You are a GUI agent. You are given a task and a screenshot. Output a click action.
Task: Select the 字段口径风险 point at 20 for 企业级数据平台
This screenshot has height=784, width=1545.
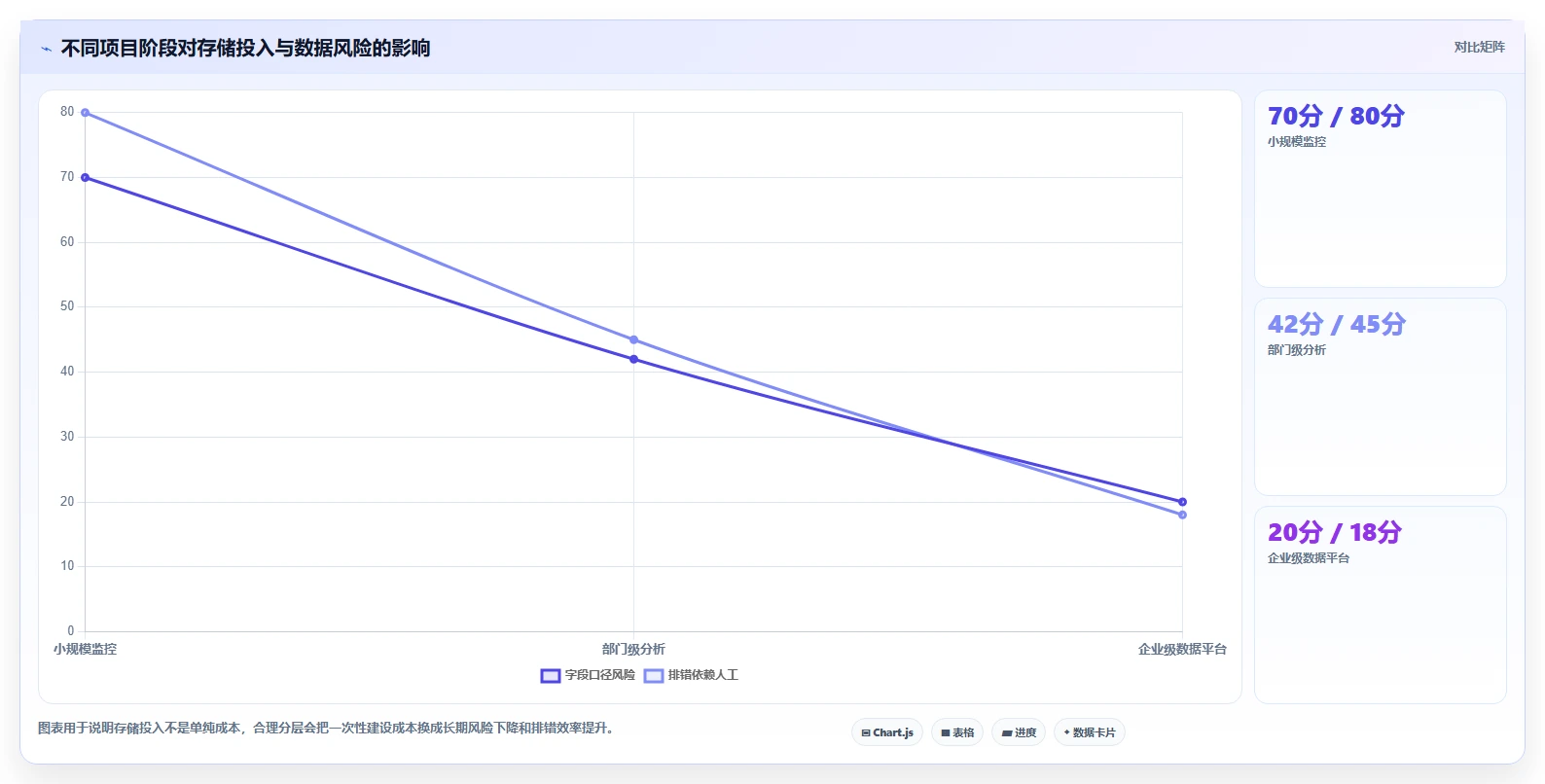tap(1182, 502)
